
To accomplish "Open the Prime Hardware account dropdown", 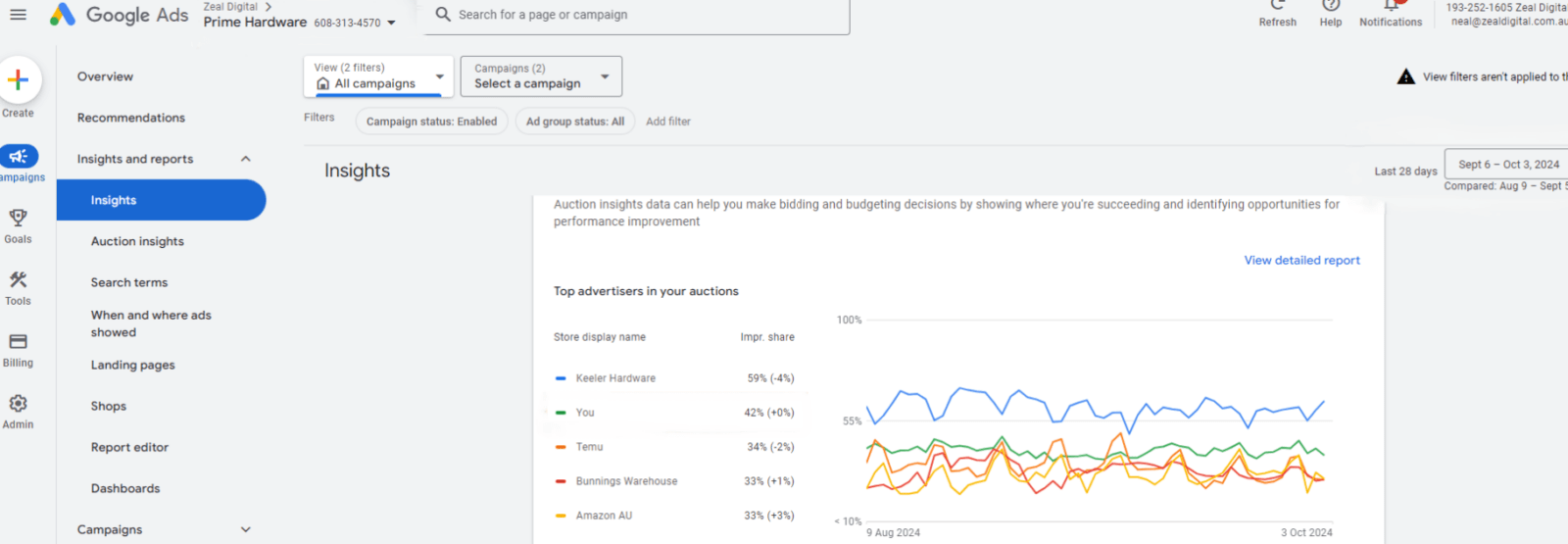I will (392, 23).
